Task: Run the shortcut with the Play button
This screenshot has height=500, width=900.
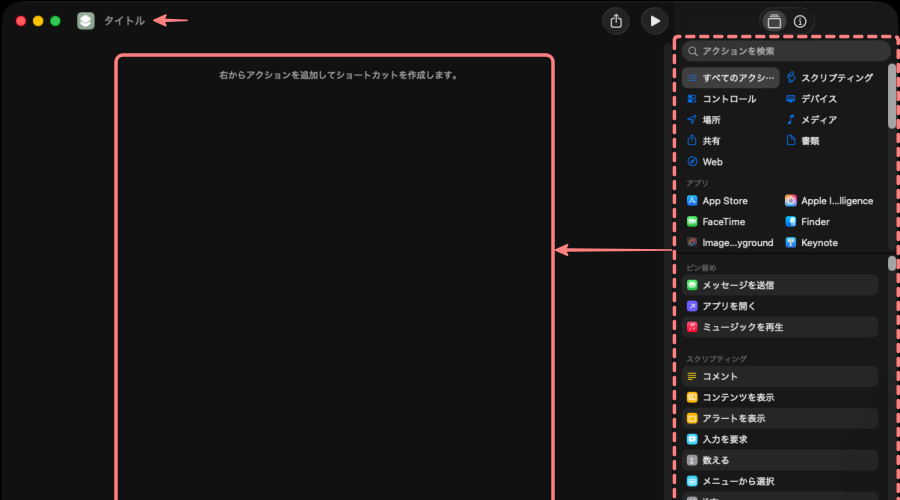Action: (x=654, y=21)
